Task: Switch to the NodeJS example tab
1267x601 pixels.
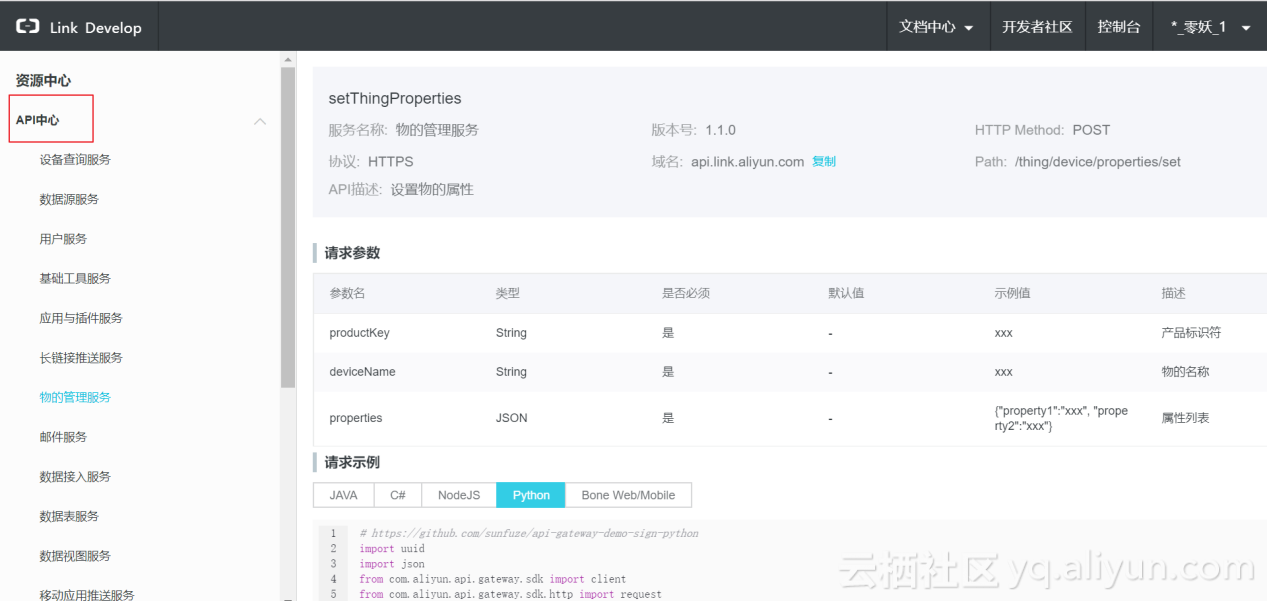Action: pos(459,495)
